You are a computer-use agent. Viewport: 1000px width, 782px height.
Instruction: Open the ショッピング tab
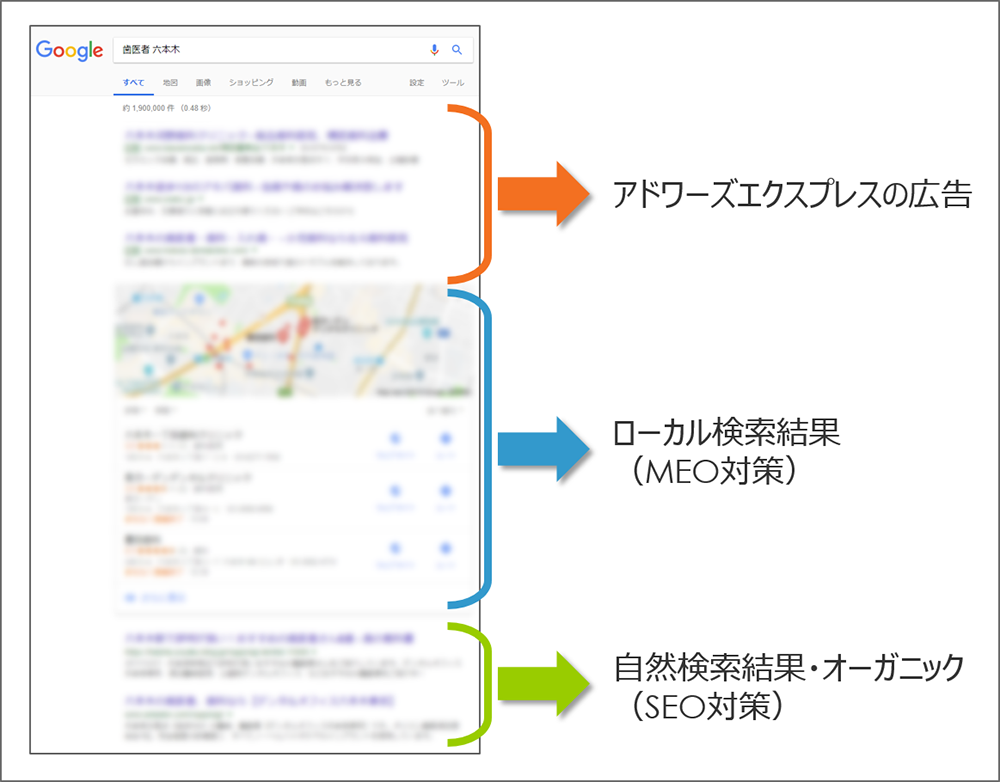coord(251,82)
